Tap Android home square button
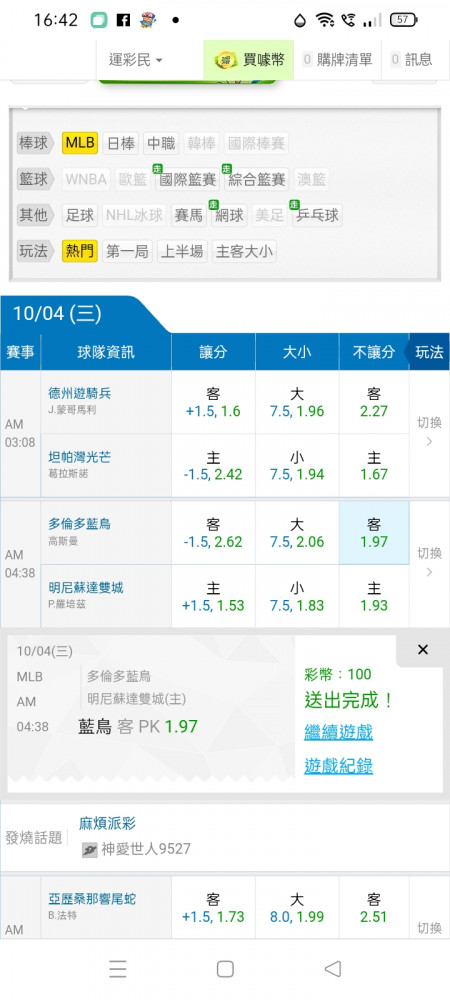This screenshot has height=1000, width=450. click(x=225, y=969)
